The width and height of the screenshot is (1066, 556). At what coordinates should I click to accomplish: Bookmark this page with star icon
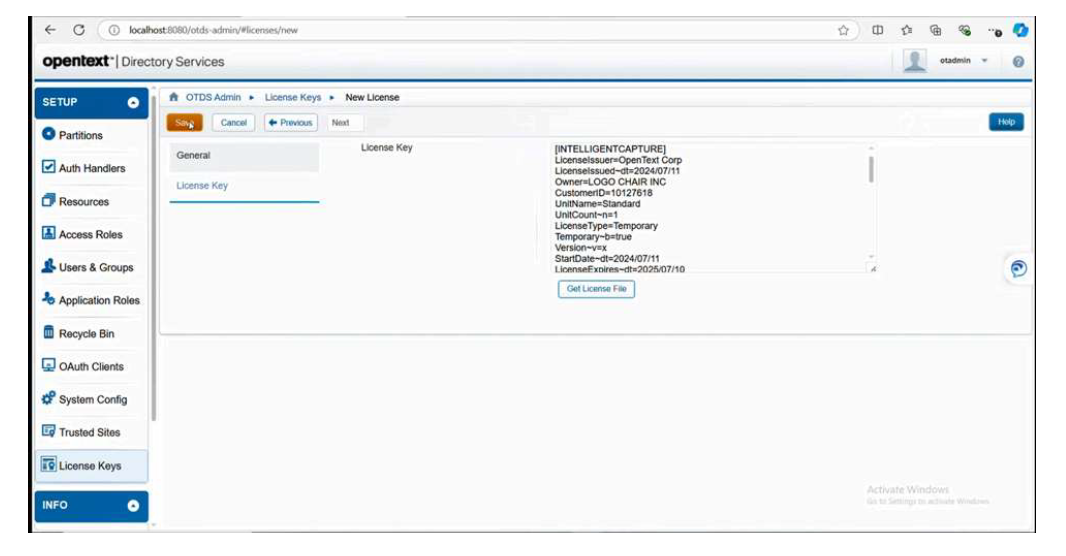pos(844,30)
